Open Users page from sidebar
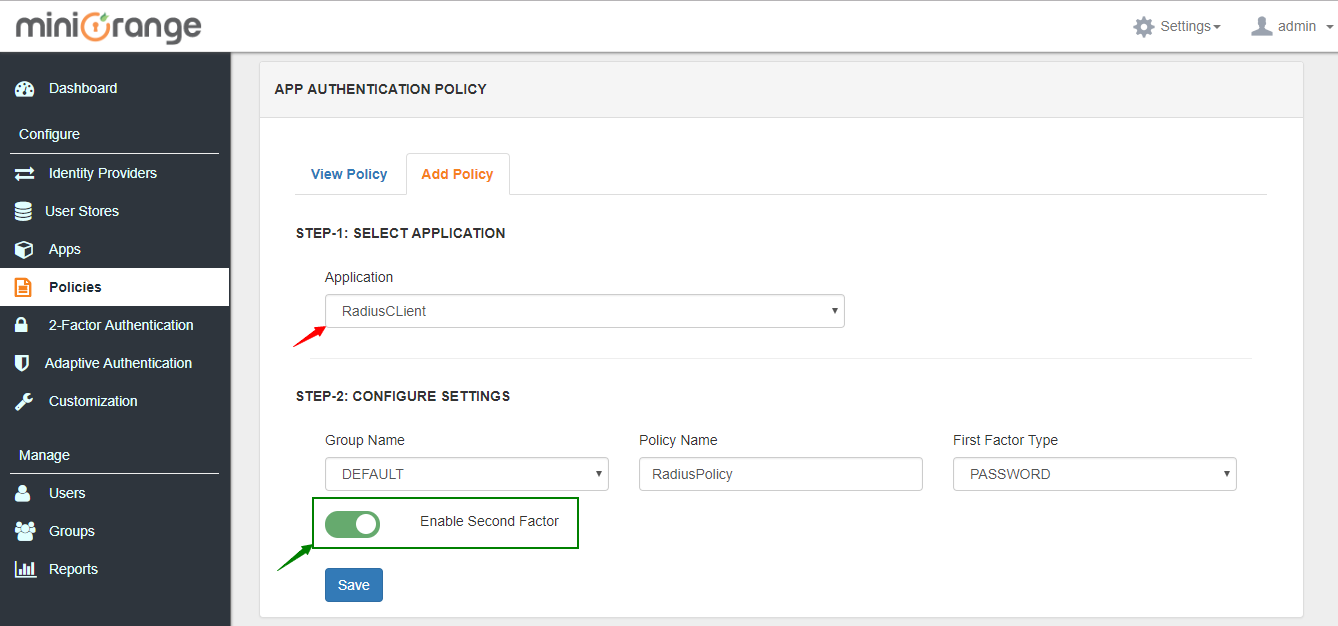Image resolution: width=1338 pixels, height=626 pixels. (67, 494)
